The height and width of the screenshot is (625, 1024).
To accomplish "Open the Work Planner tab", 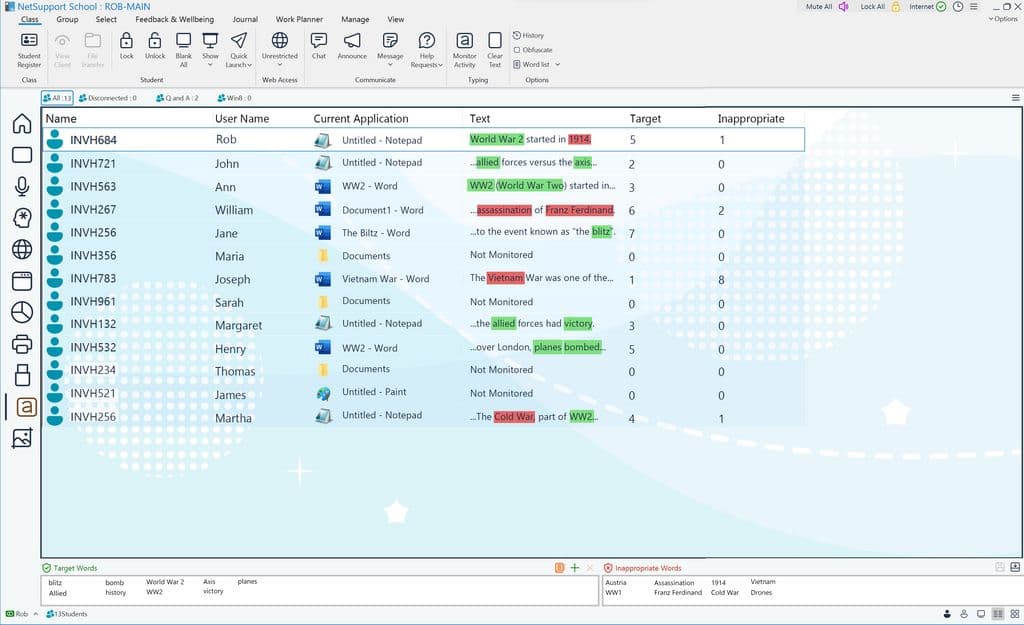I will point(299,20).
